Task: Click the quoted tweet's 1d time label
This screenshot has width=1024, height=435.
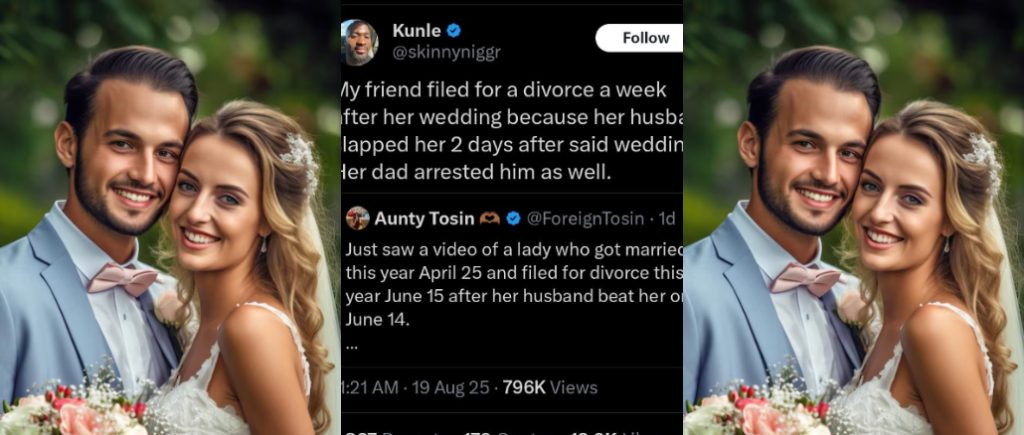Action: [666, 218]
